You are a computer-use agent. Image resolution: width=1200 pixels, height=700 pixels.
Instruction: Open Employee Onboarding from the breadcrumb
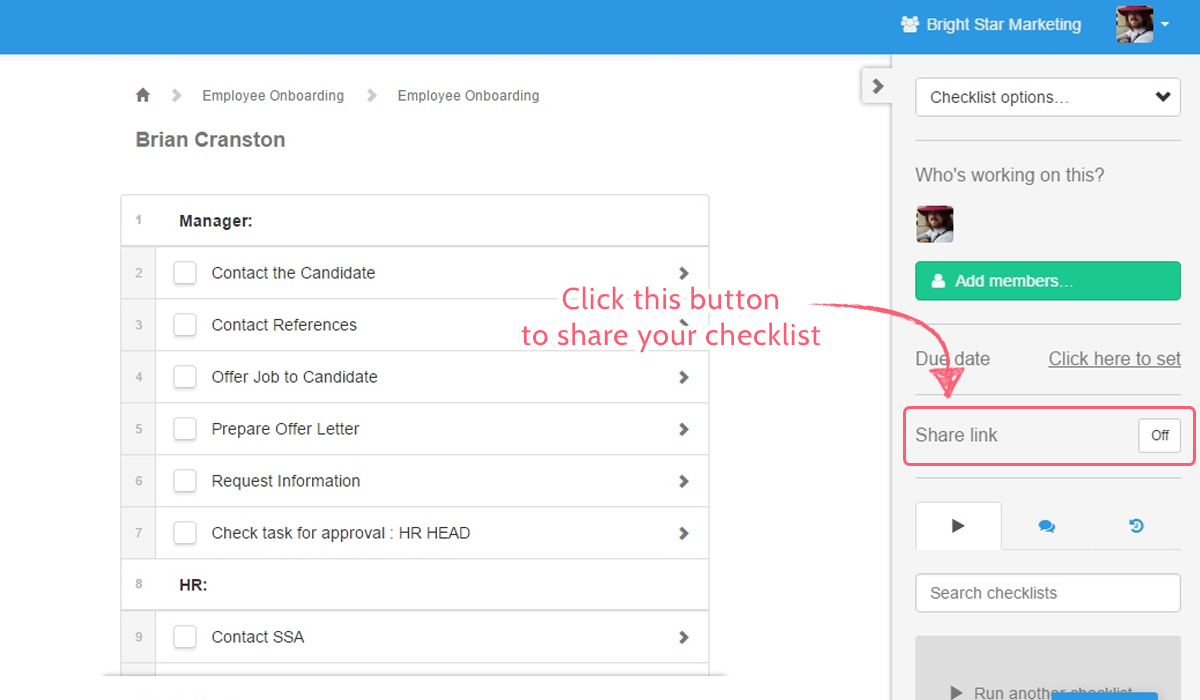pyautogui.click(x=273, y=95)
